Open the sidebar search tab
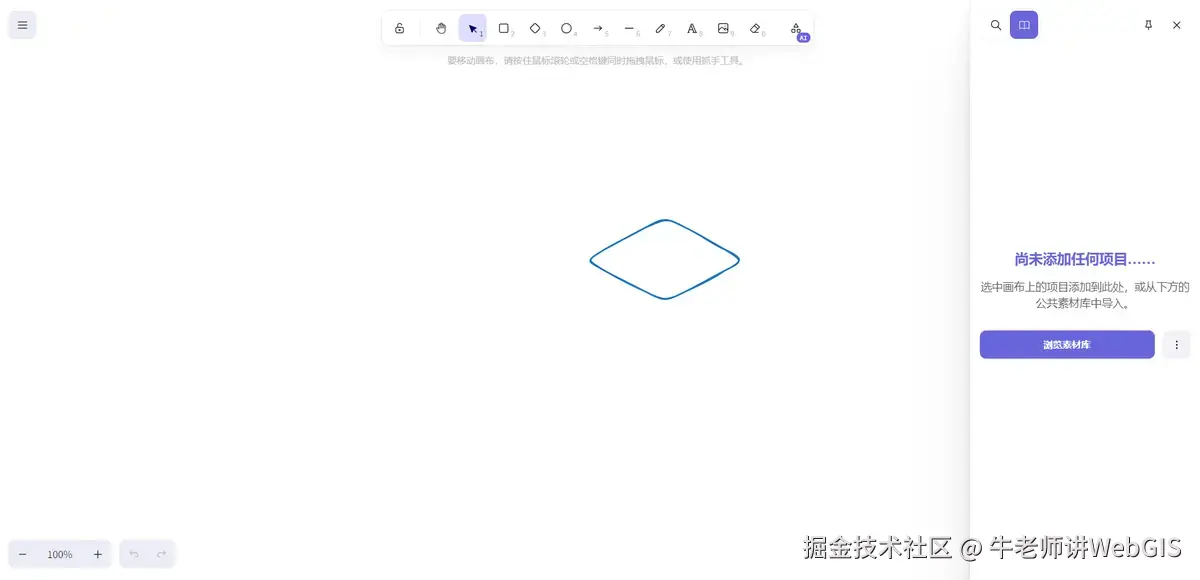1200x580 pixels. 996,25
